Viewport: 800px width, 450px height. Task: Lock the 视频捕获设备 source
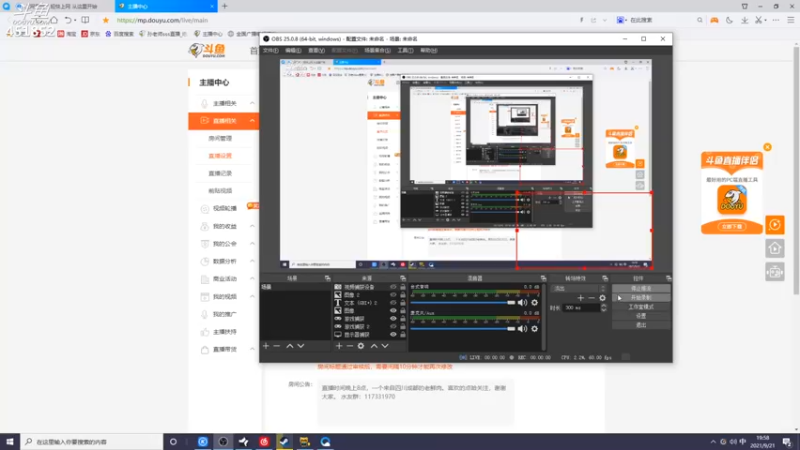403,287
